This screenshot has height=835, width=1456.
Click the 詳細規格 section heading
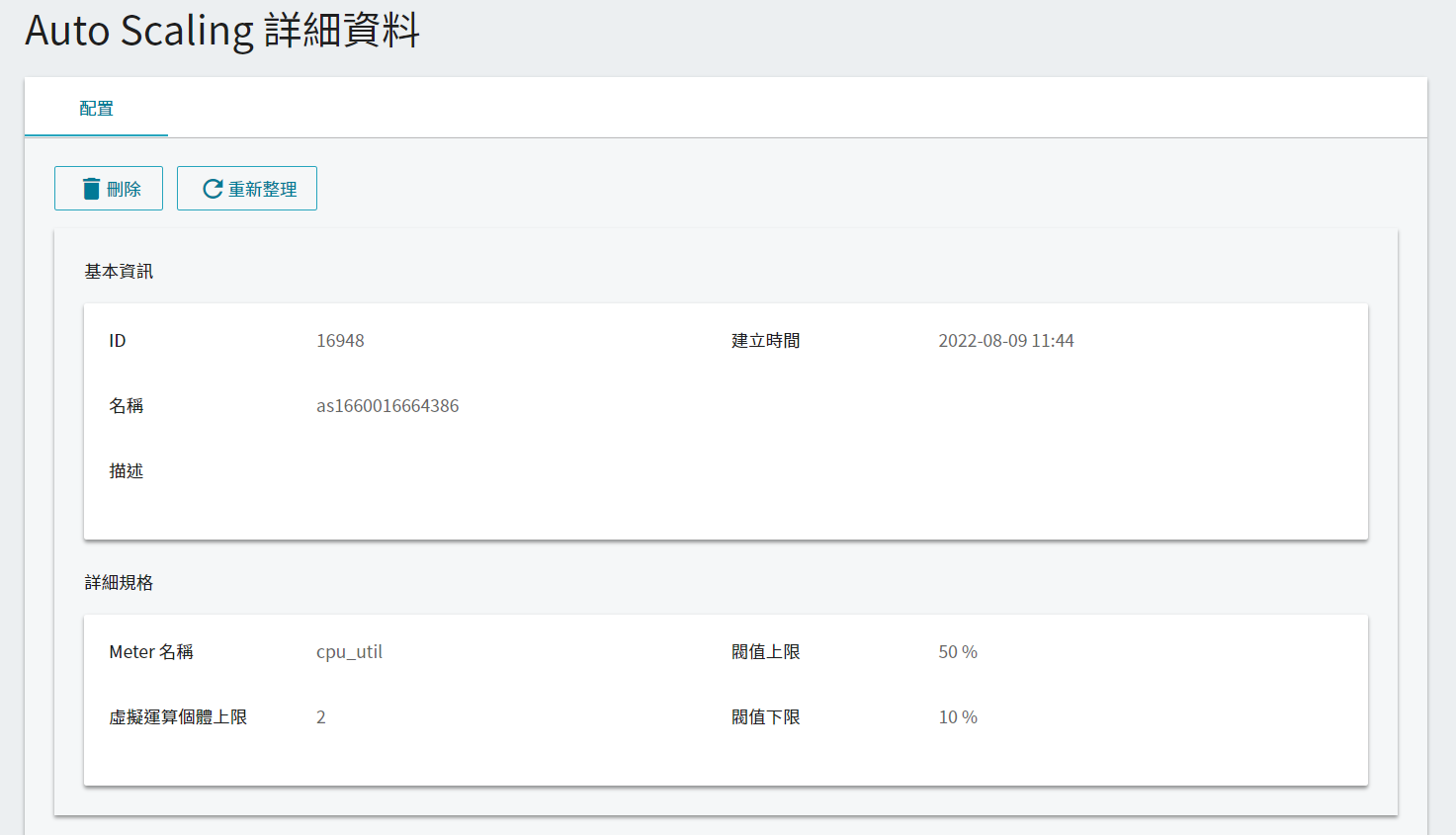119,583
